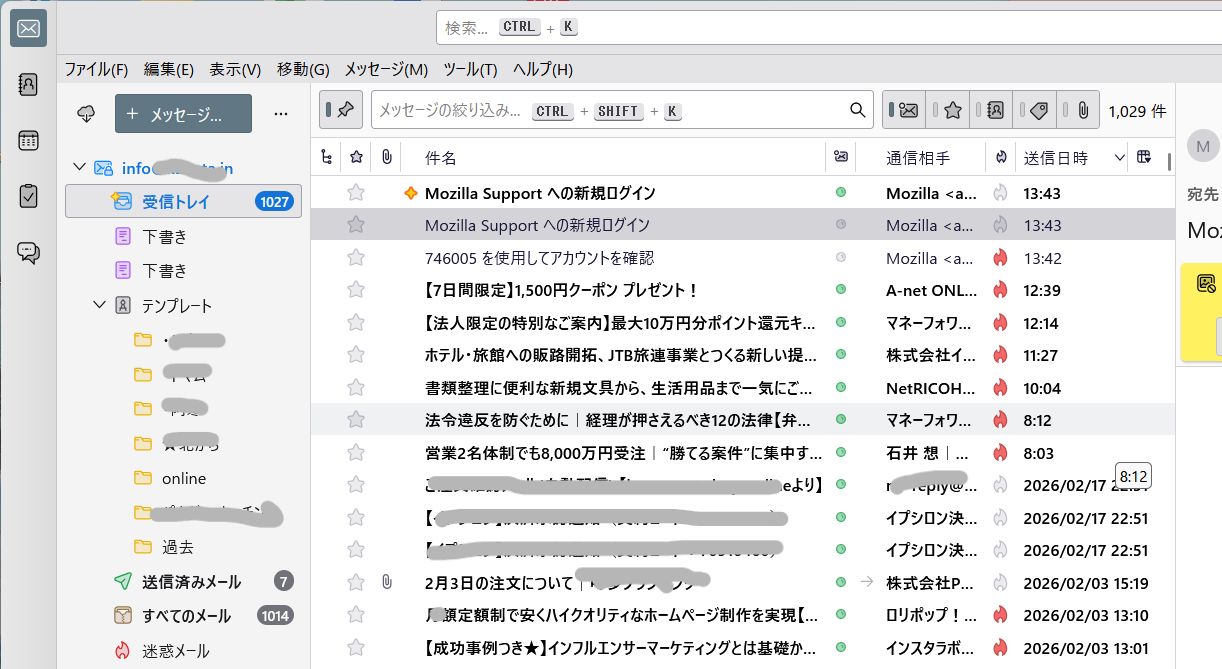
Task: Toggle read dot on 法令違反を防ぐために message
Action: (x=841, y=420)
